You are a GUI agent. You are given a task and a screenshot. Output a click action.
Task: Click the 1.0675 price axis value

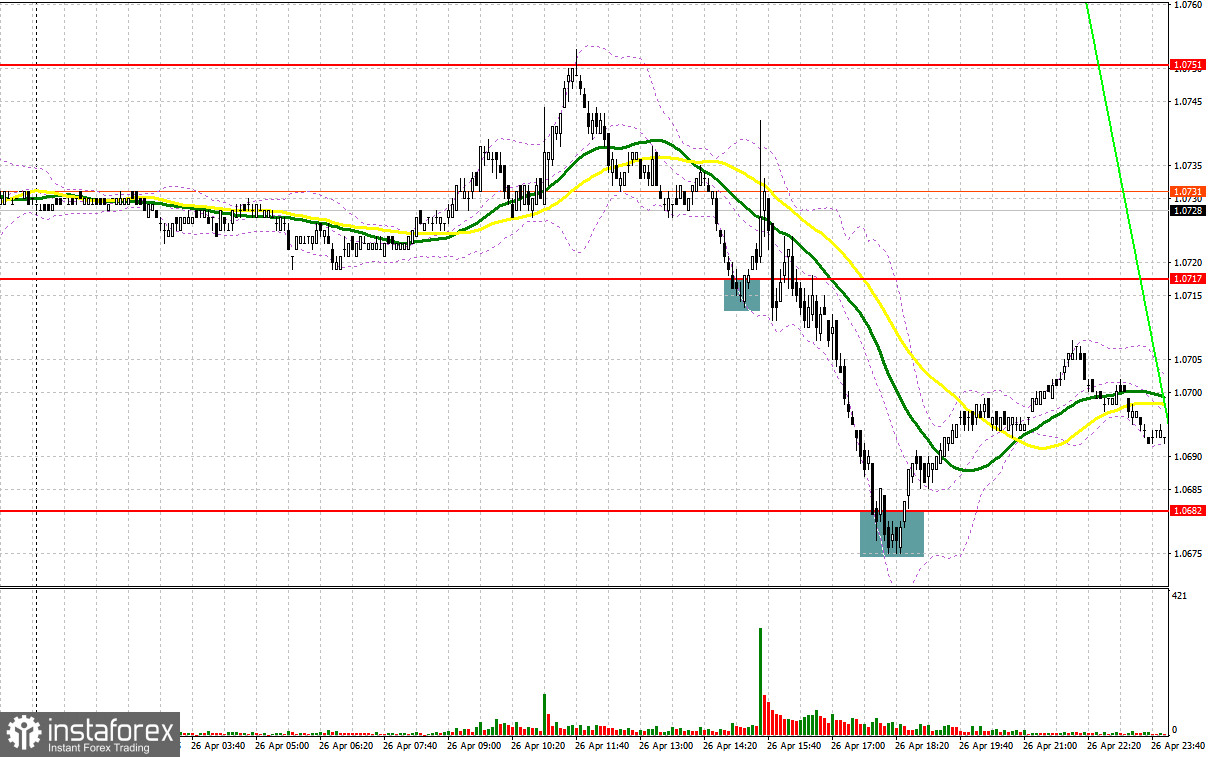coord(1188,553)
